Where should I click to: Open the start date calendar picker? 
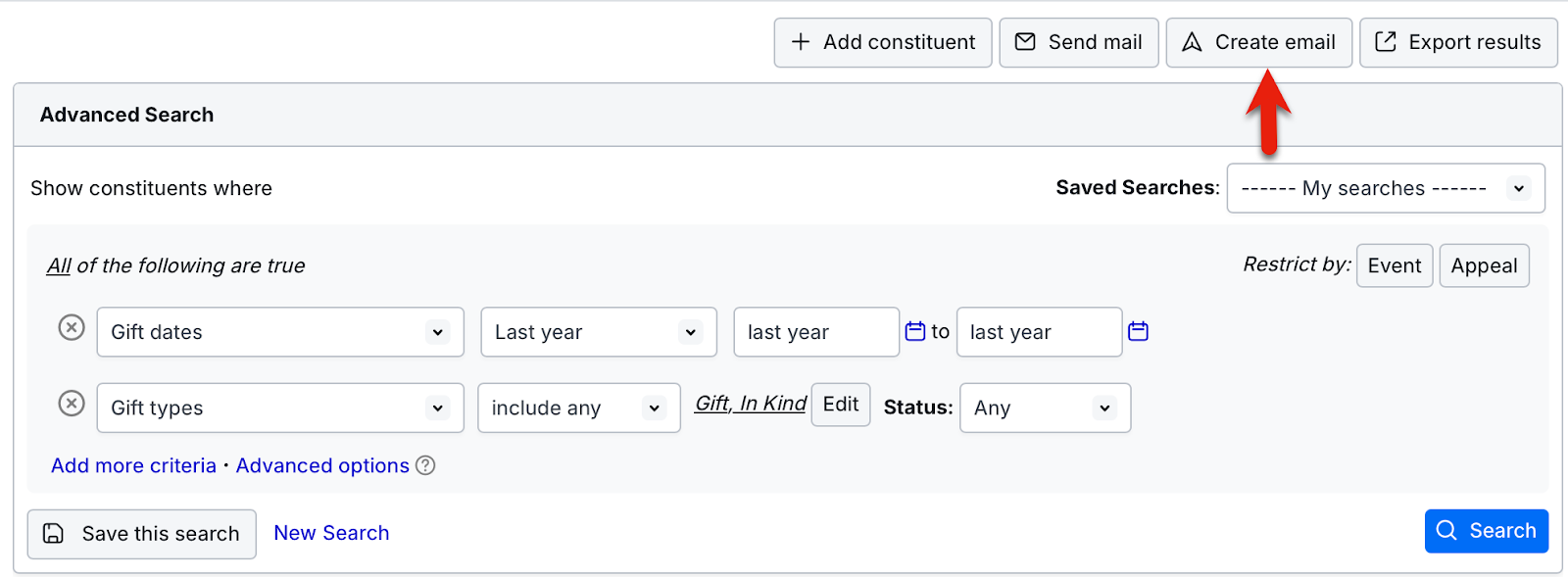coord(914,331)
